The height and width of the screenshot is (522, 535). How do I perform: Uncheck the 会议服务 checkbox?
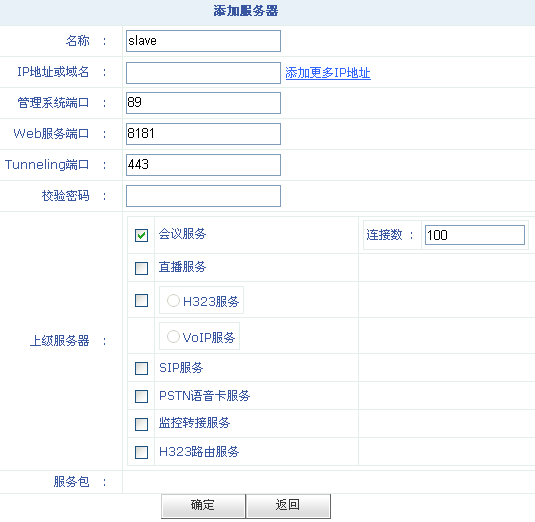tap(141, 235)
